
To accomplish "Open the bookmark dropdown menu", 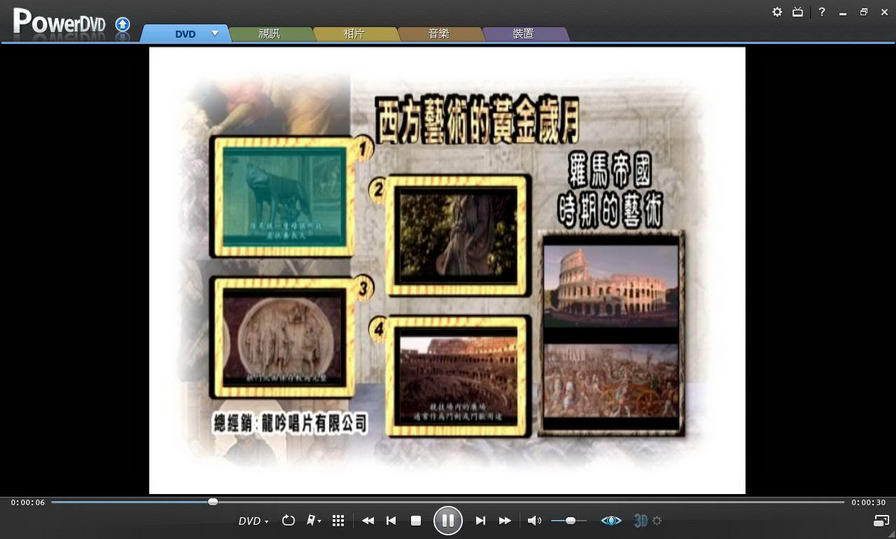I will point(314,521).
